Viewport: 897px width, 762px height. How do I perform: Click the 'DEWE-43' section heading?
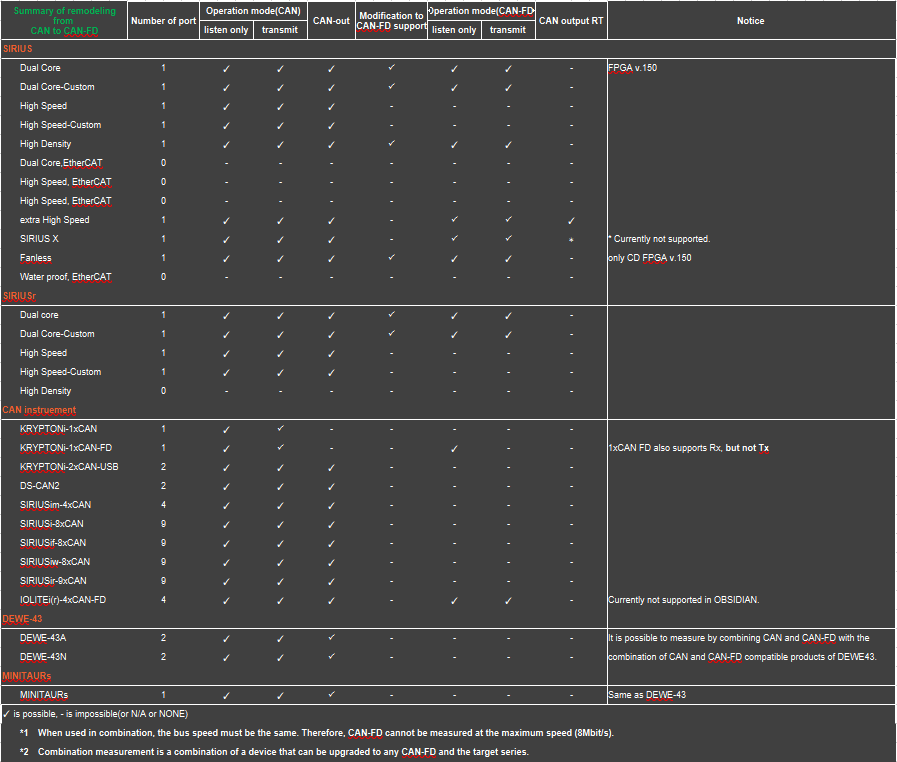click(22, 618)
